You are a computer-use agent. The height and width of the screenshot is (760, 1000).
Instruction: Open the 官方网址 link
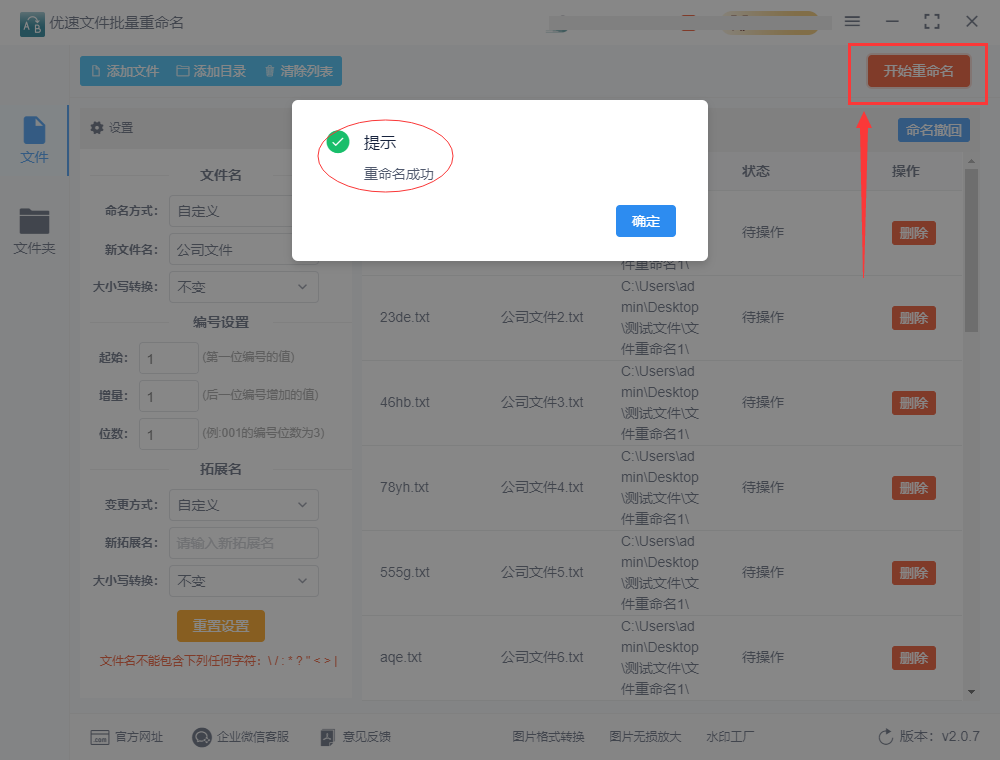pyautogui.click(x=127, y=737)
